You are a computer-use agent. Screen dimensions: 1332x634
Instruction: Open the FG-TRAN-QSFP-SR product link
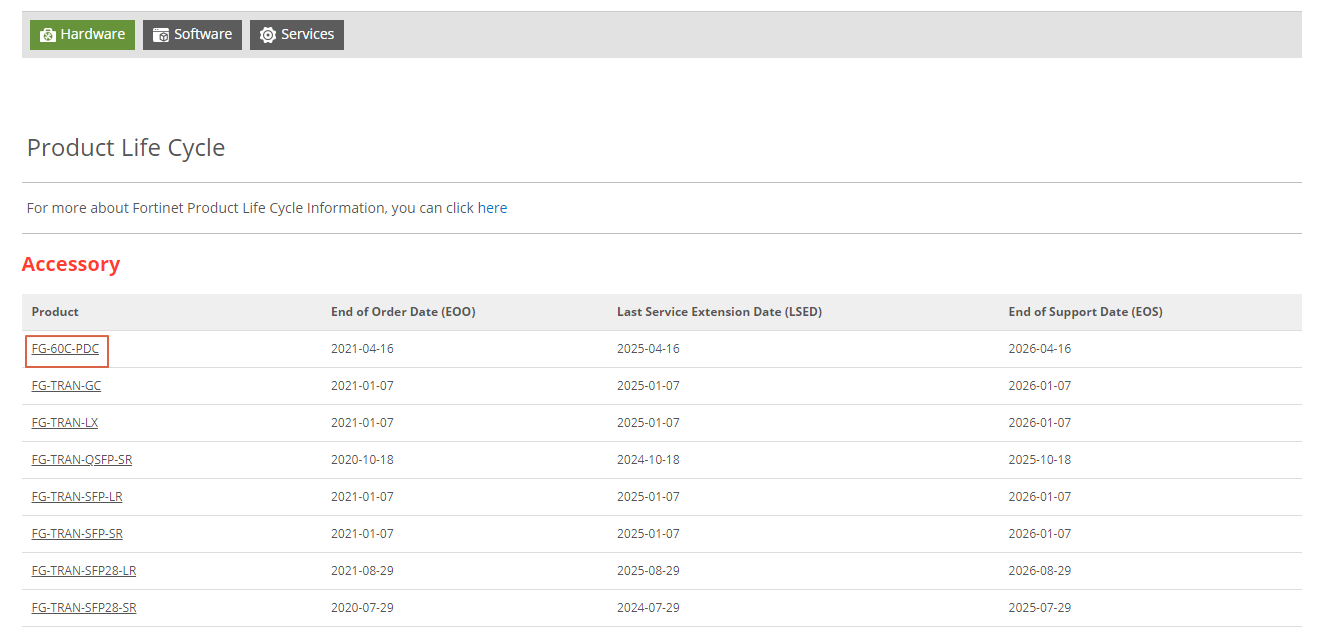pos(82,460)
